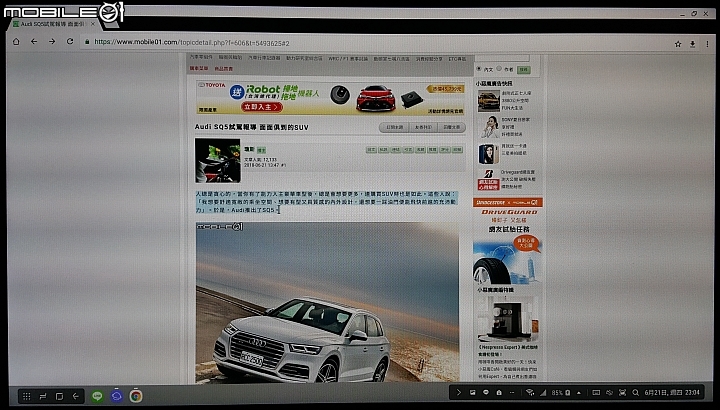This screenshot has width=720, height=410.
Task: Bookmark this page with the star icon
Action: [x=678, y=44]
